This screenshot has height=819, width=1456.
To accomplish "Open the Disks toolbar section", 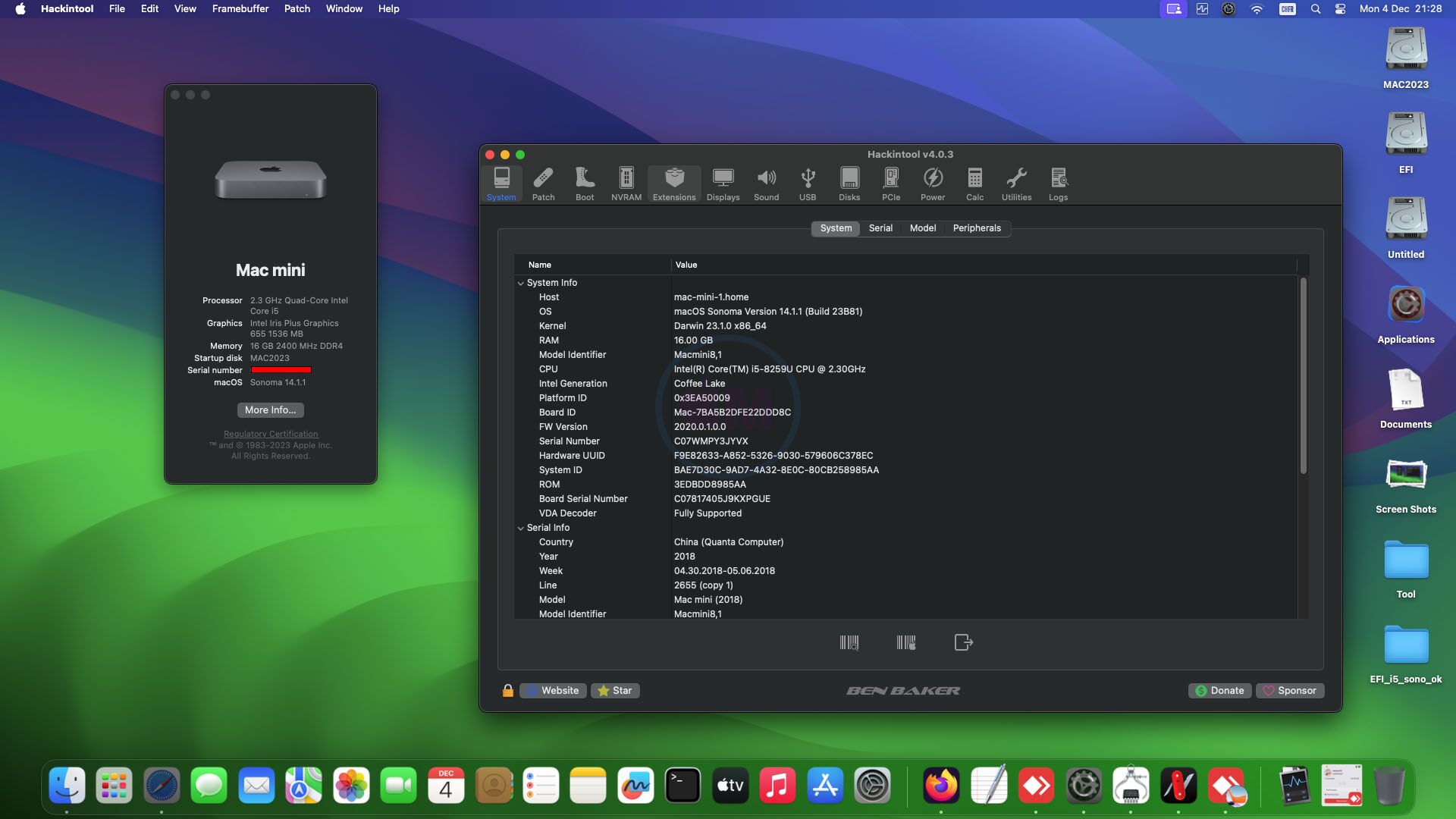I will (x=849, y=184).
